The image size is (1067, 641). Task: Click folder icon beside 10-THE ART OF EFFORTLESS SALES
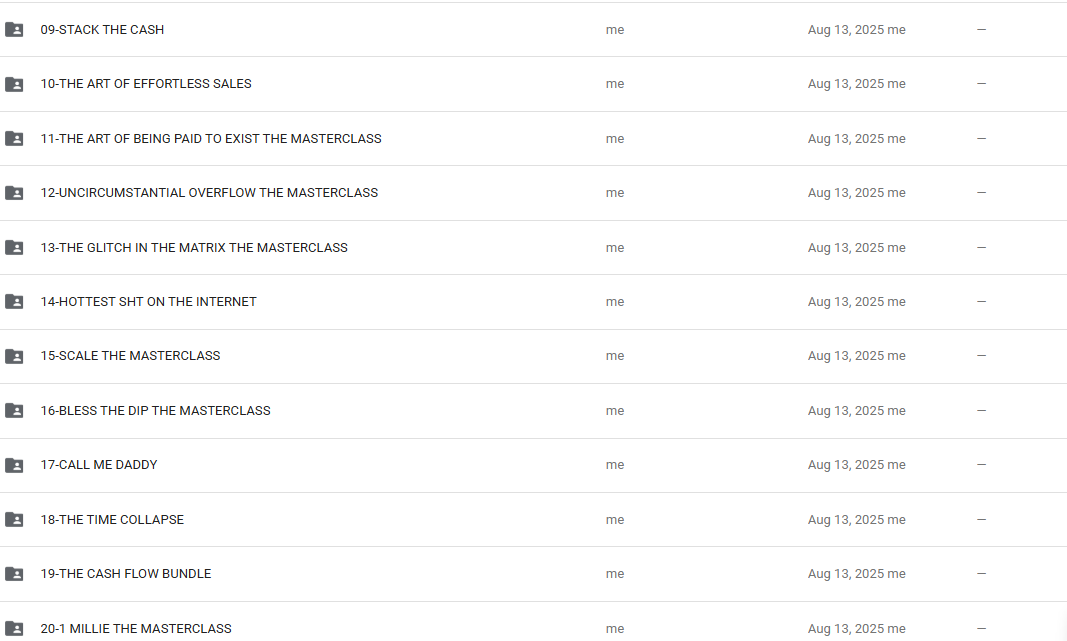point(14,84)
